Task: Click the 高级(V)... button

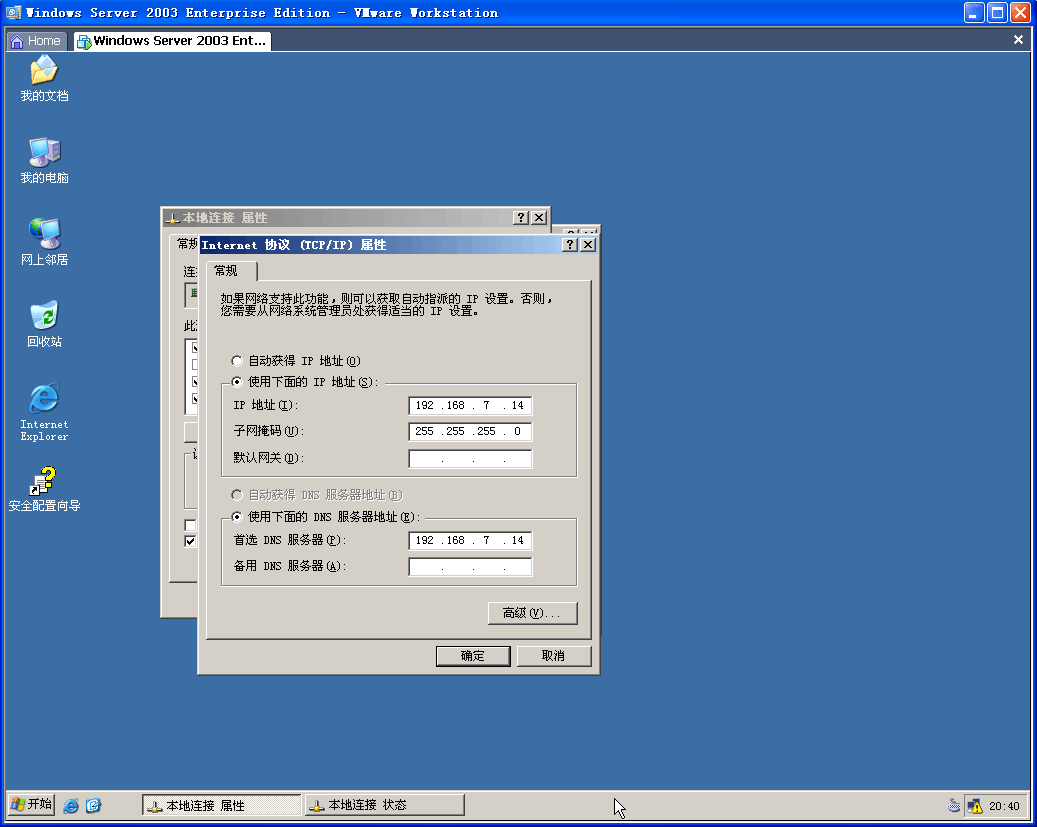Action: tap(532, 613)
